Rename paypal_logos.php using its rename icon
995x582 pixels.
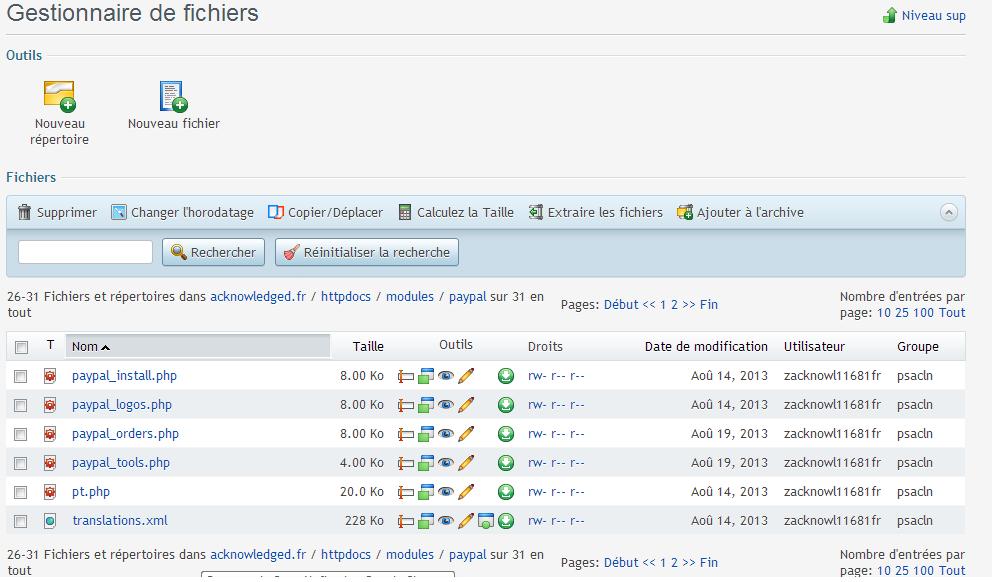tap(405, 406)
